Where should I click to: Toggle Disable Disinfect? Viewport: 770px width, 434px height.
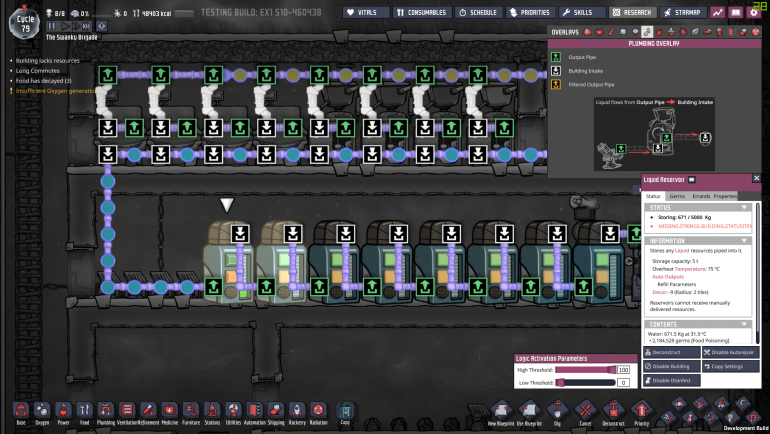pos(672,380)
